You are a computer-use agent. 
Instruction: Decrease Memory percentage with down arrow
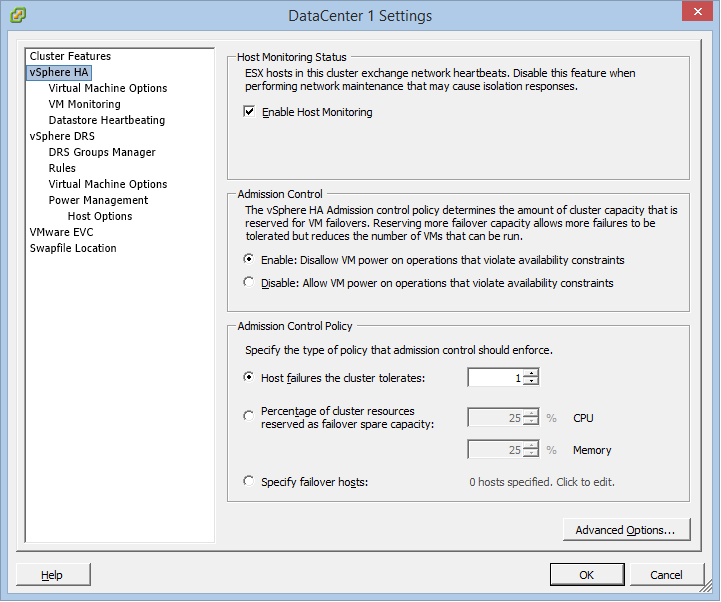[x=531, y=454]
